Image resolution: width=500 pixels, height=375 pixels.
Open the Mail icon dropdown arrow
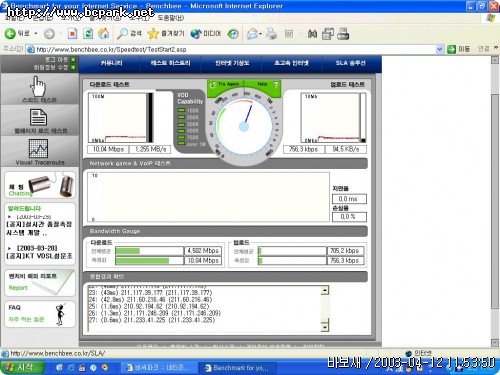pyautogui.click(x=260, y=34)
